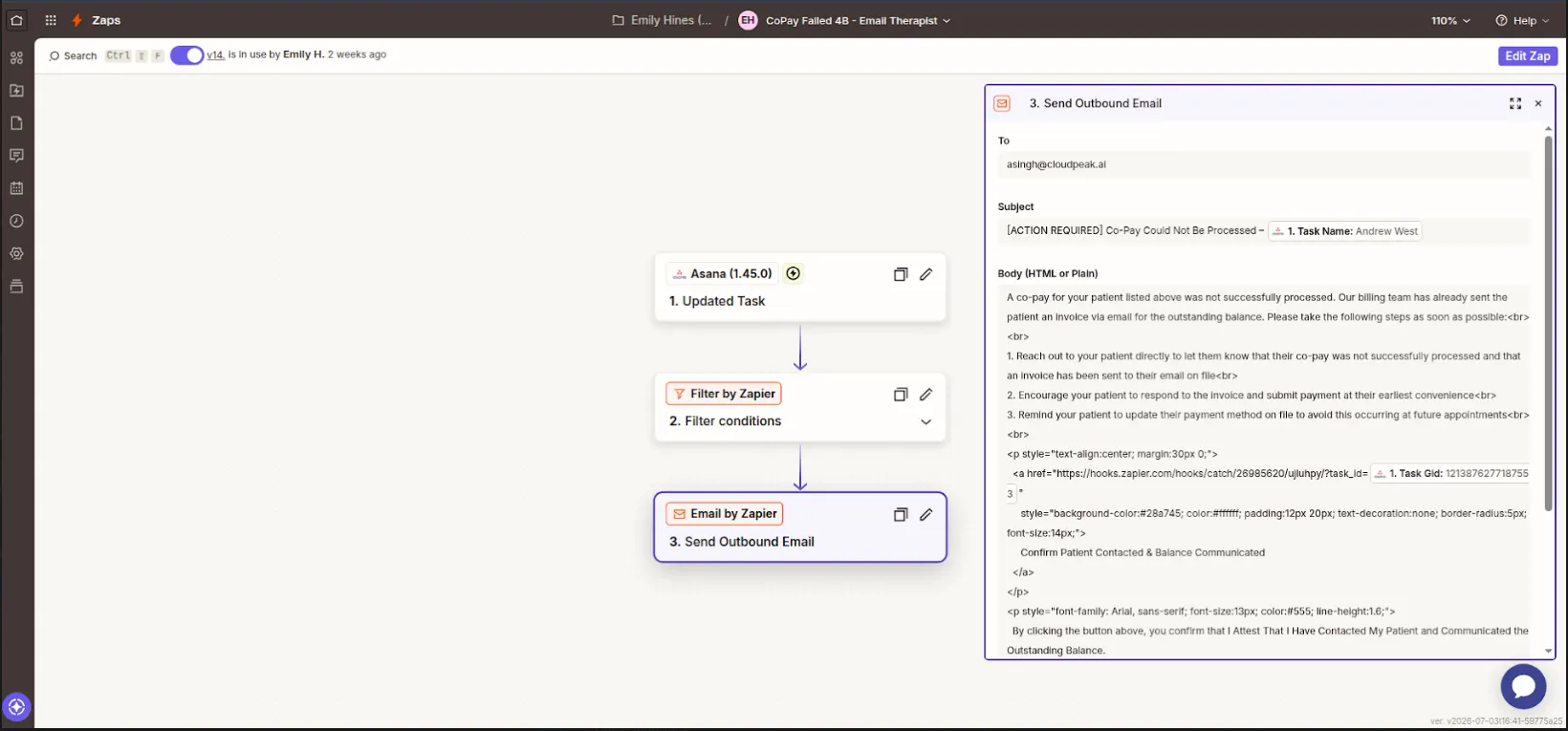Click the Search text in the toolbar
The width and height of the screenshot is (1568, 731).
coord(80,55)
